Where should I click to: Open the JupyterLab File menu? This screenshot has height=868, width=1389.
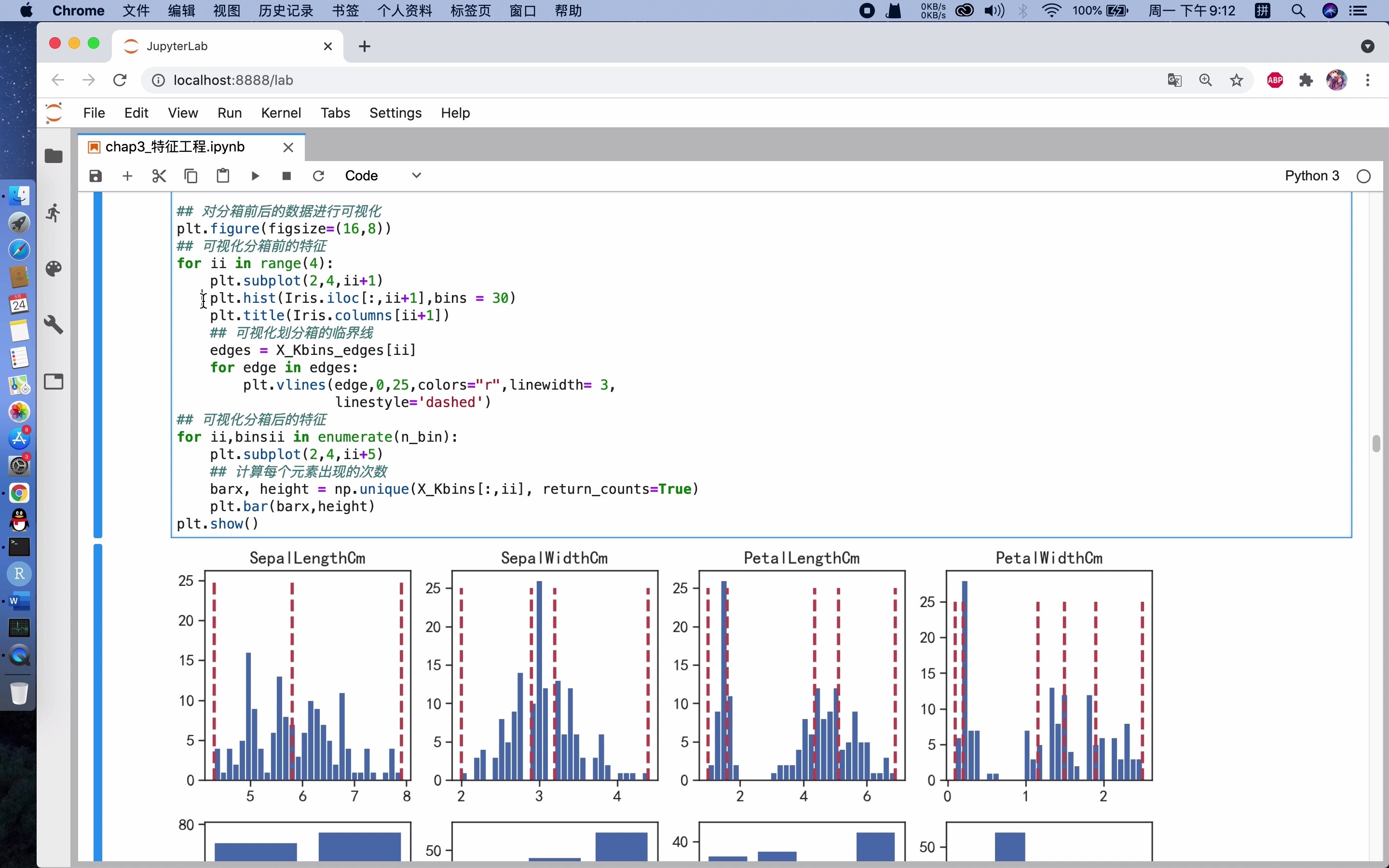click(x=94, y=113)
